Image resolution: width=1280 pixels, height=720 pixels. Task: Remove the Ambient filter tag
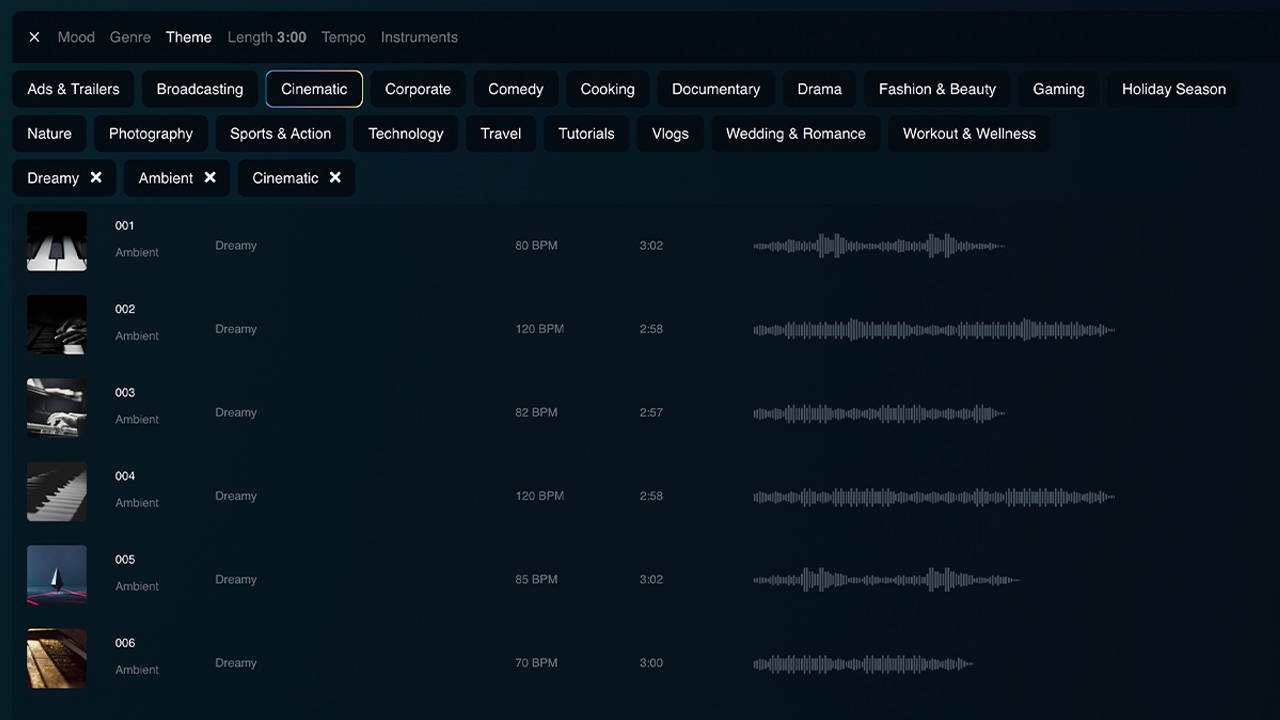point(210,177)
